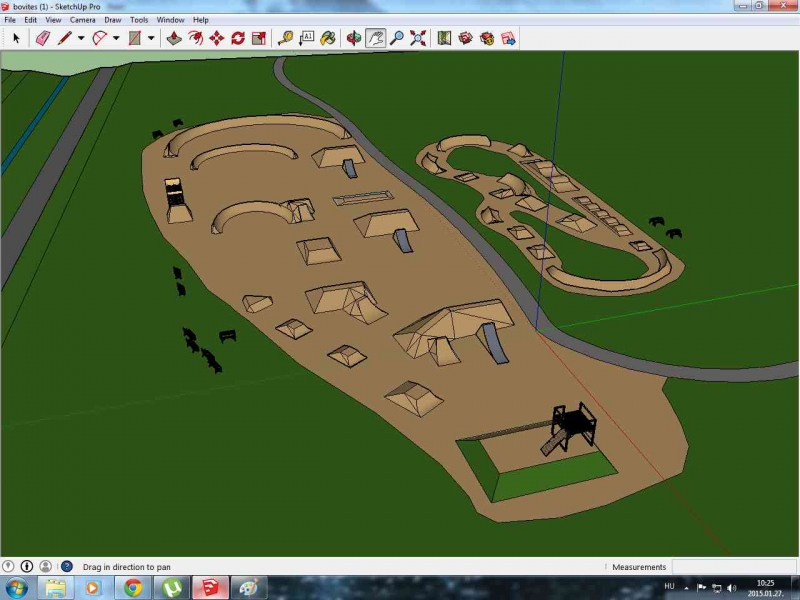Open the Arc tool dropdown arrow

tap(116, 38)
